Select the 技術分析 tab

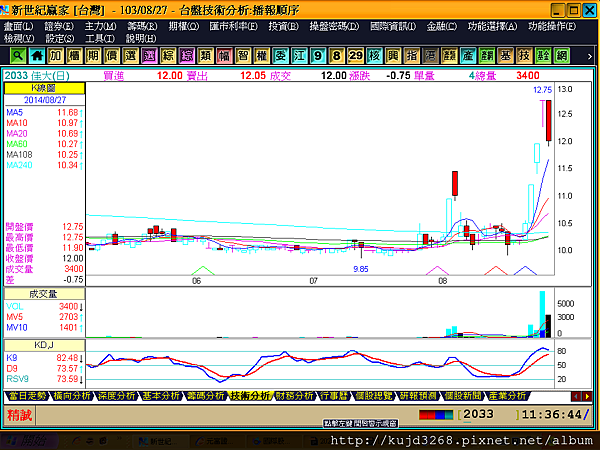(250, 396)
